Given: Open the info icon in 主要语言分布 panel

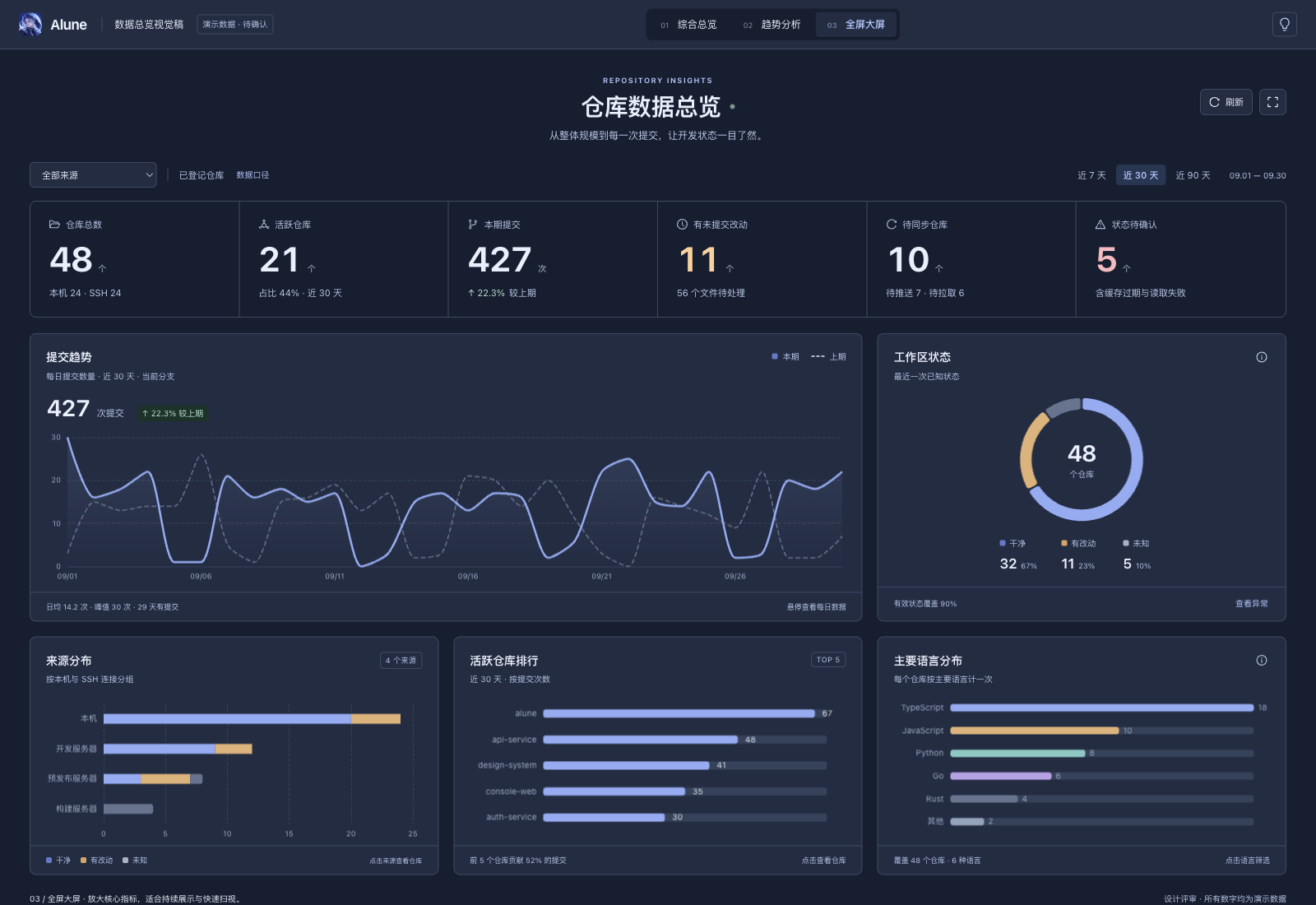Looking at the screenshot, I should pyautogui.click(x=1262, y=661).
